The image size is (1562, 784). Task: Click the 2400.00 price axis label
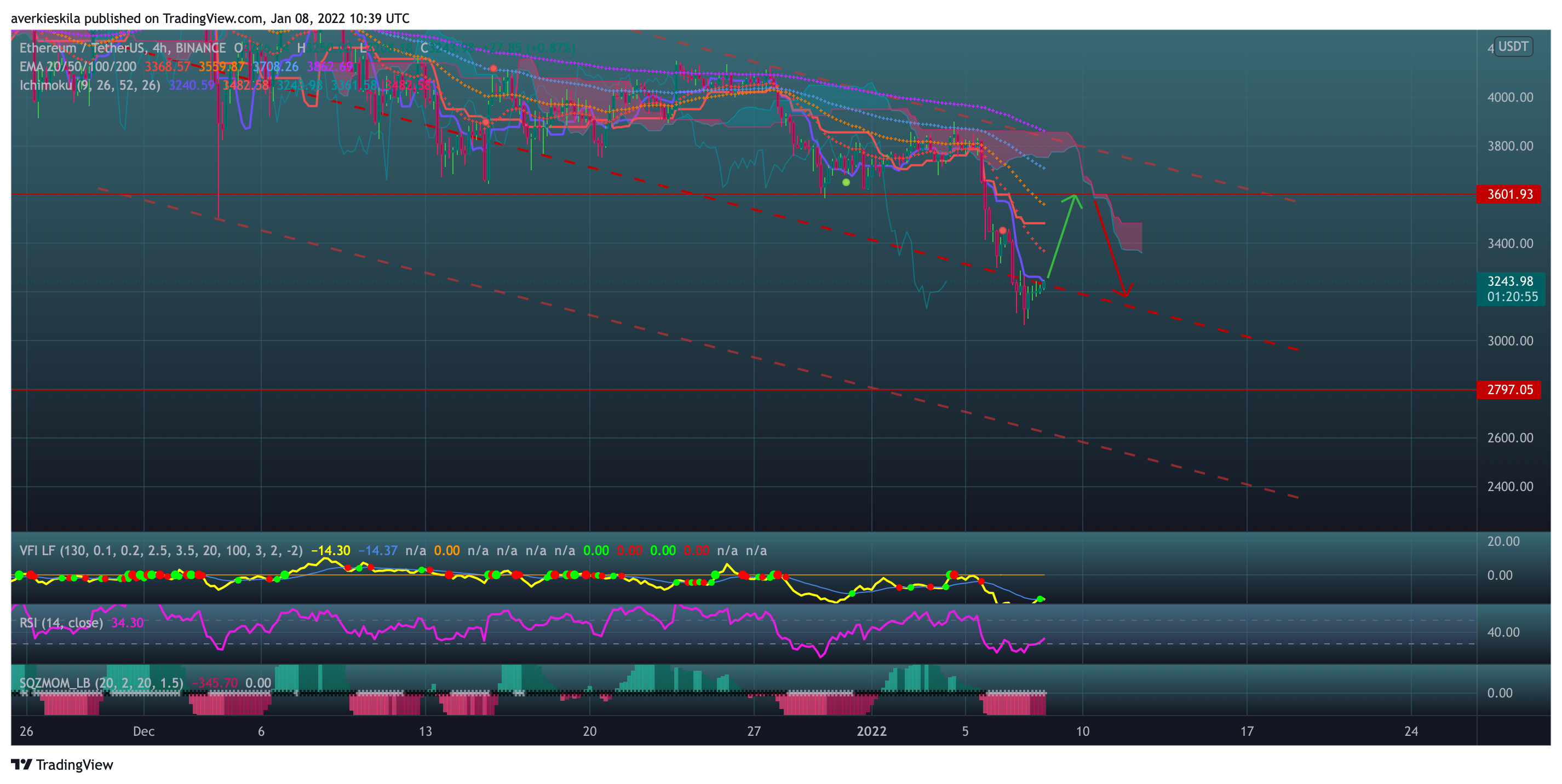click(x=1510, y=487)
